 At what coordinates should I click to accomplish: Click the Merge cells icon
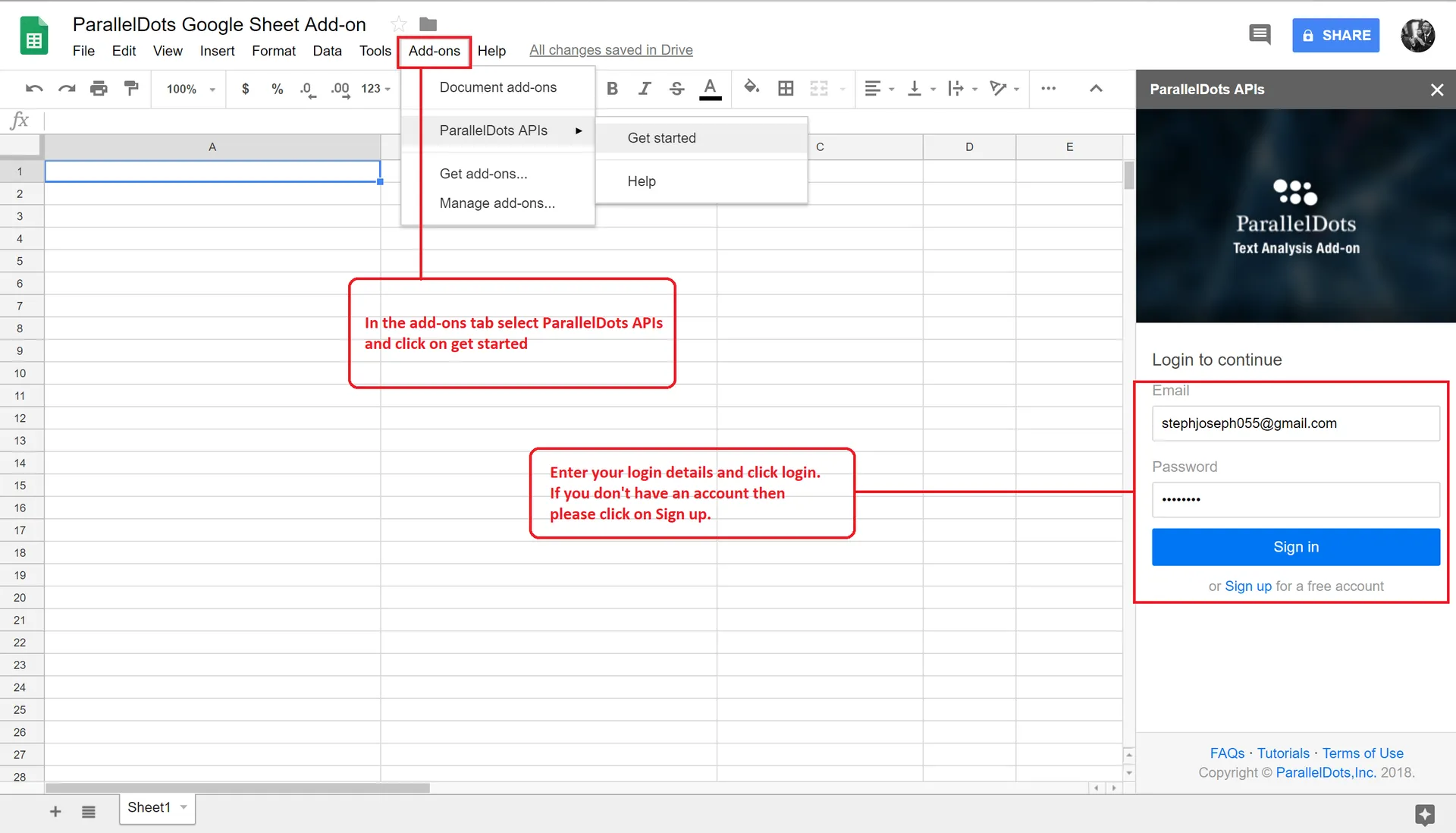click(819, 89)
